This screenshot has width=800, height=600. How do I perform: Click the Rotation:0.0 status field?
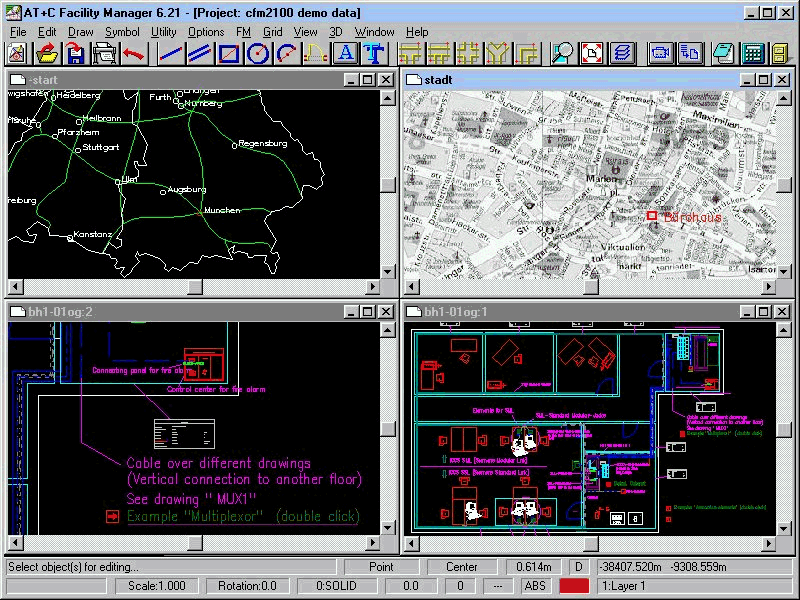pos(246,586)
